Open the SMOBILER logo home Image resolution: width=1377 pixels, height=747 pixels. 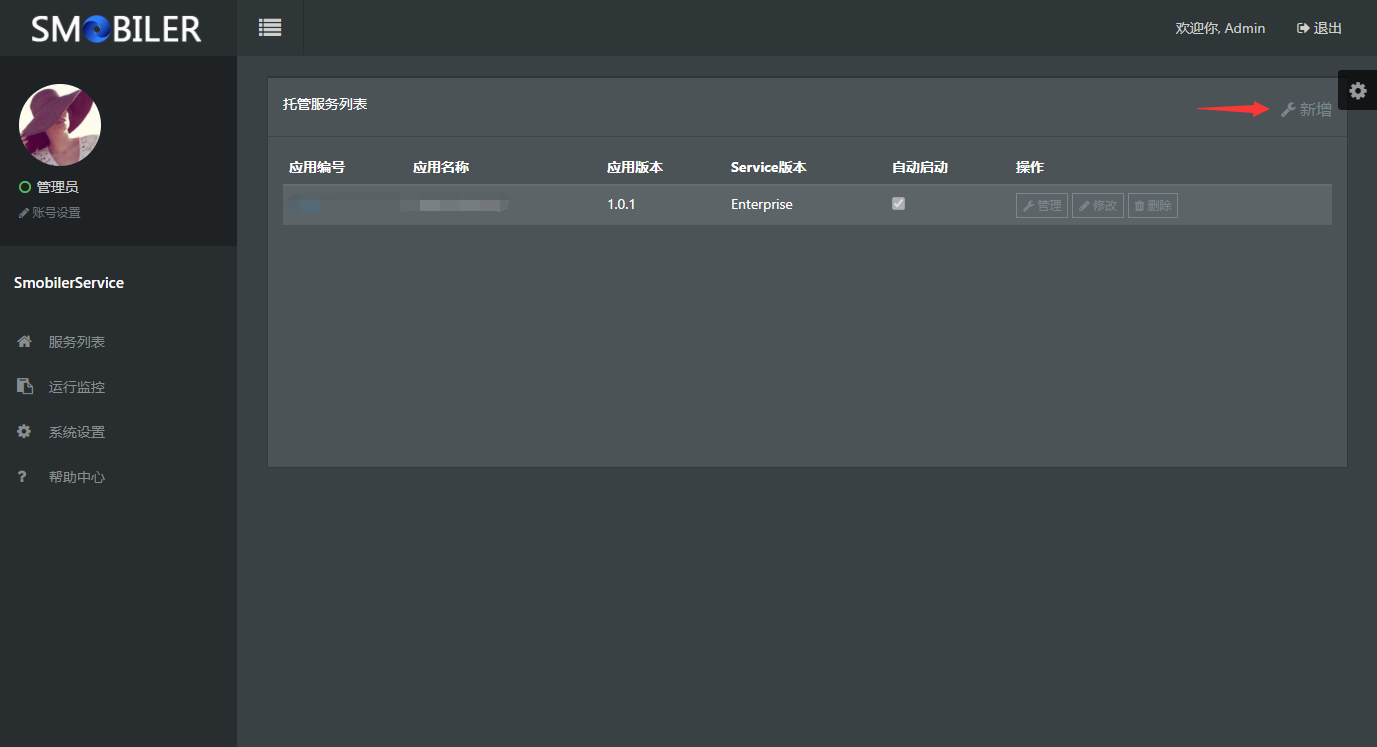(x=116, y=28)
